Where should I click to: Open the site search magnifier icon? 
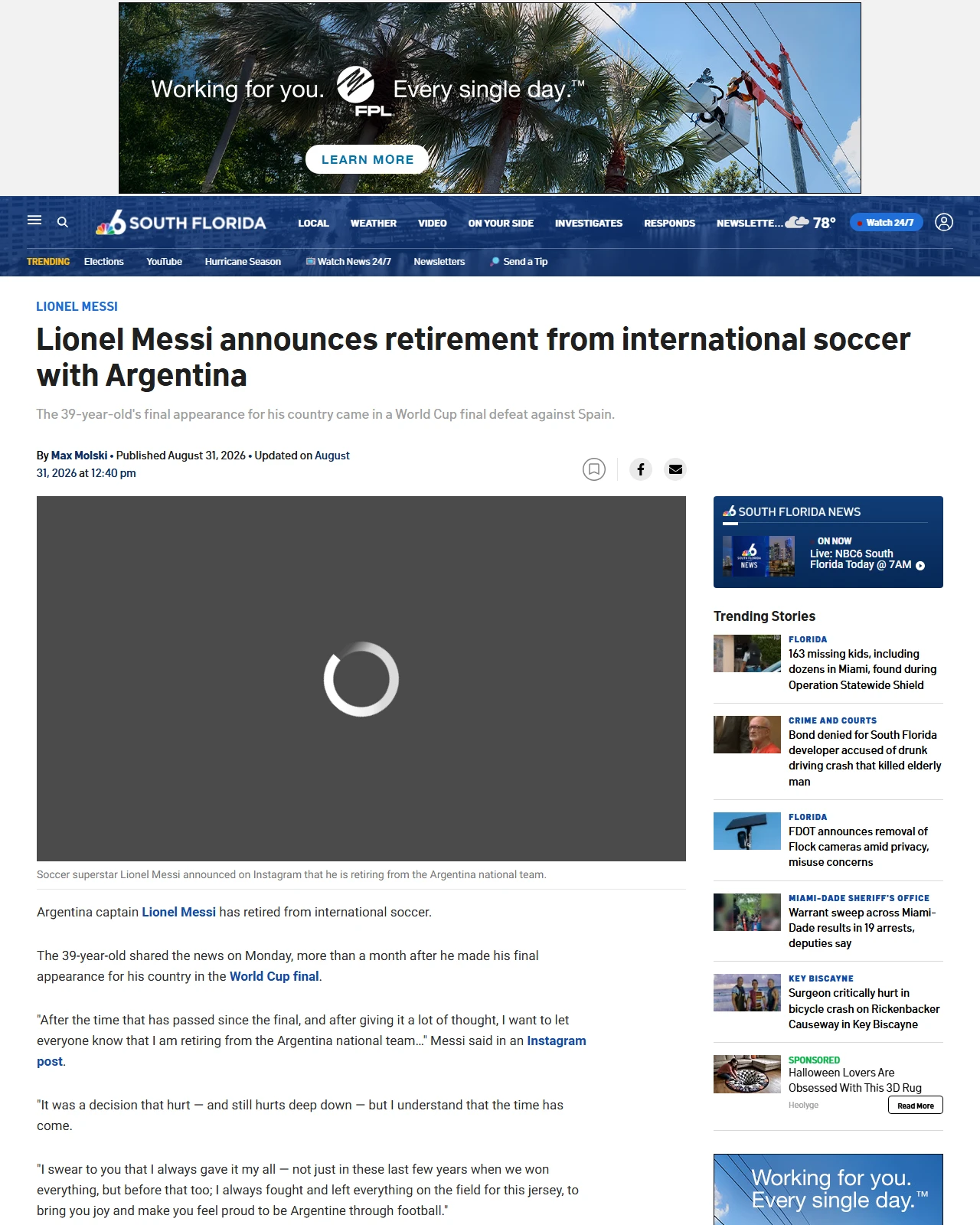(x=63, y=222)
